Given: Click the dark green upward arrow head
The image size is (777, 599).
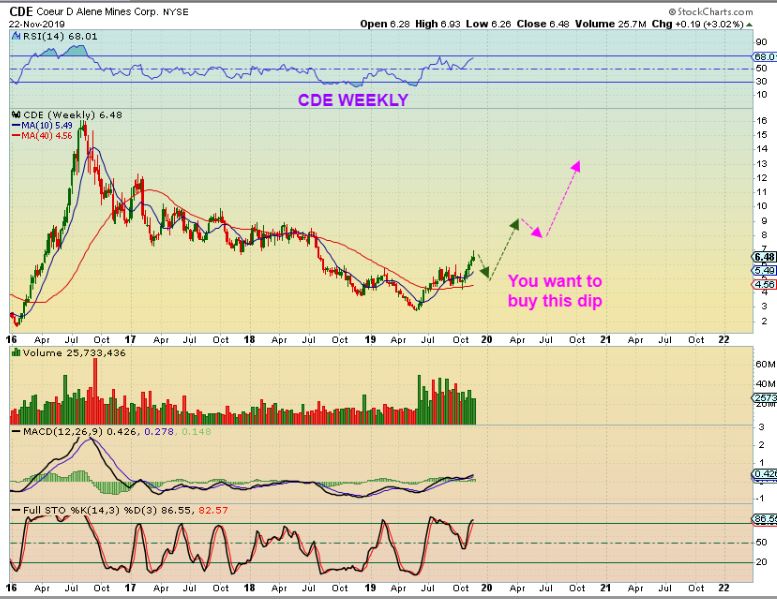Looking at the screenshot, I should [515, 224].
